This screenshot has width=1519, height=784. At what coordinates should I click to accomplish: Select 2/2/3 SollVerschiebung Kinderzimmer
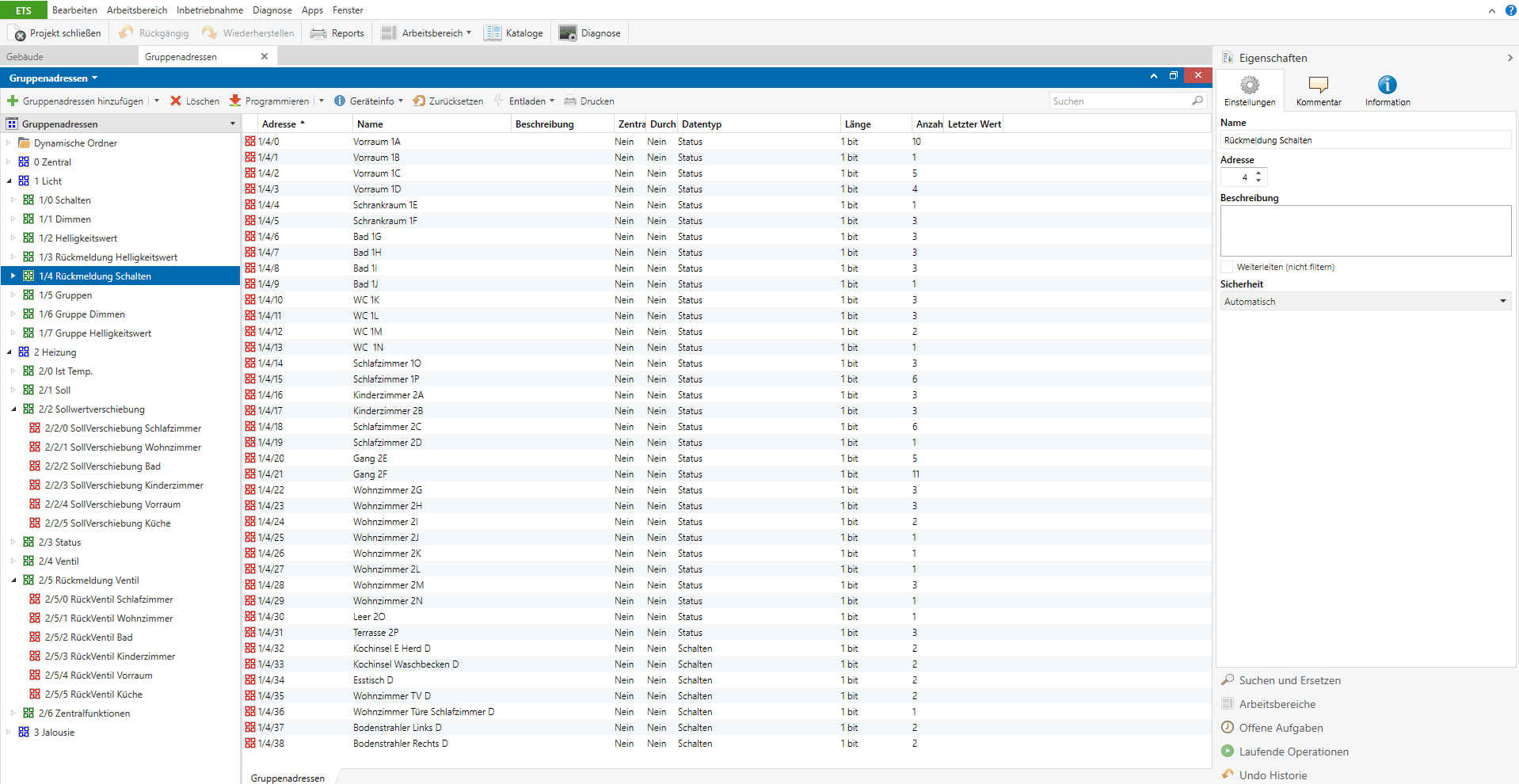pyautogui.click(x=124, y=485)
